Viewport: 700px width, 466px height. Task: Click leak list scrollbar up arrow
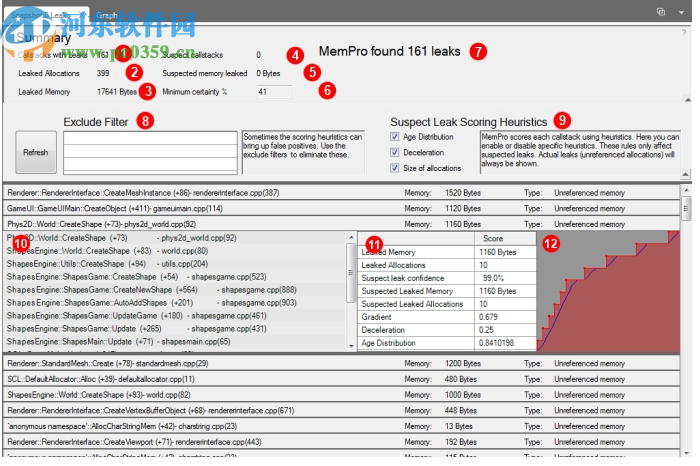[687, 191]
